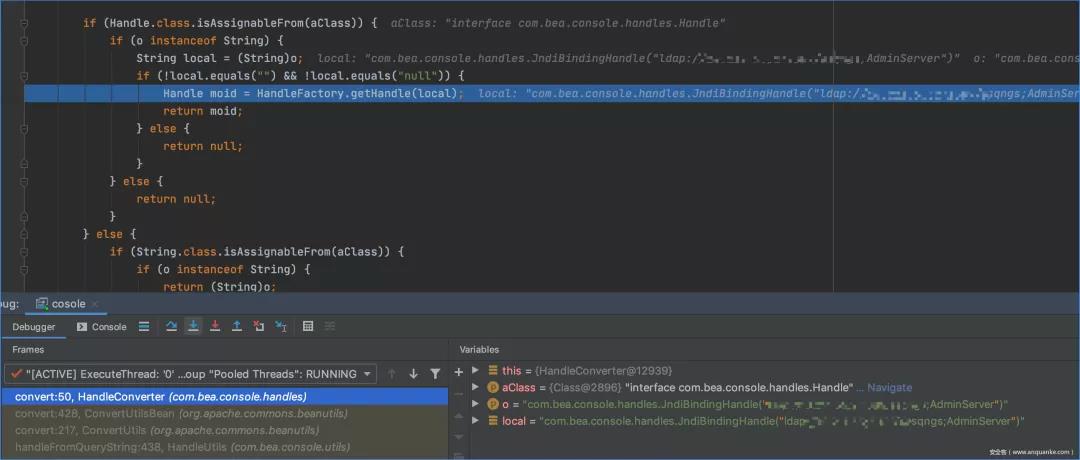This screenshot has height=460, width=1080.
Task: Click the Frames panel header
Action: [x=28, y=350]
